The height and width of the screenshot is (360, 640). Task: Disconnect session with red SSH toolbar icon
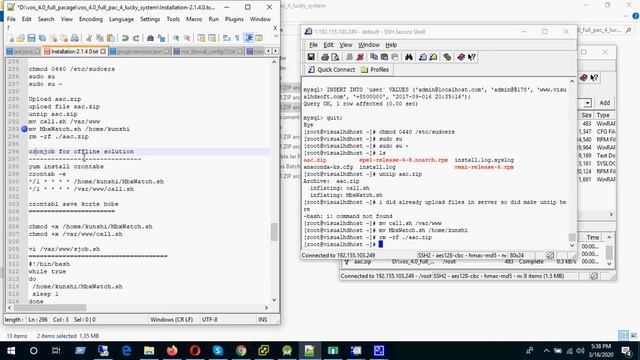(x=360, y=57)
